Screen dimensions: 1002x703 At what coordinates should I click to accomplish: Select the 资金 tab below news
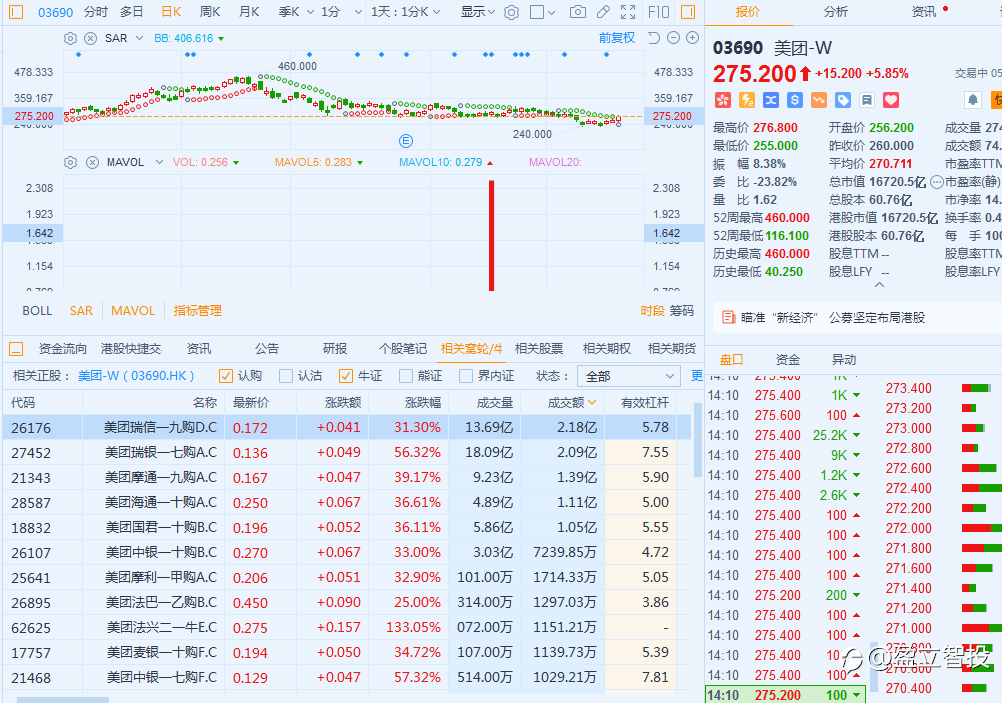tap(787, 359)
